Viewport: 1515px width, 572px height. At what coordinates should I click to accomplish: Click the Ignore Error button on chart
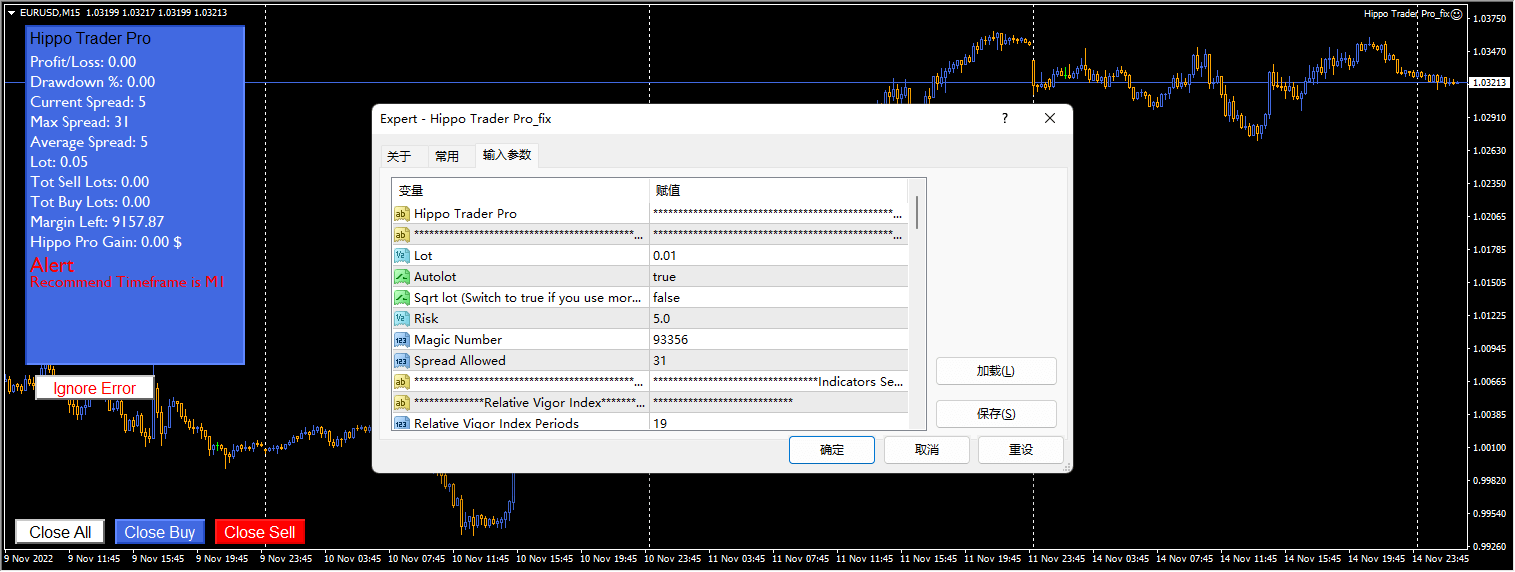(x=94, y=388)
